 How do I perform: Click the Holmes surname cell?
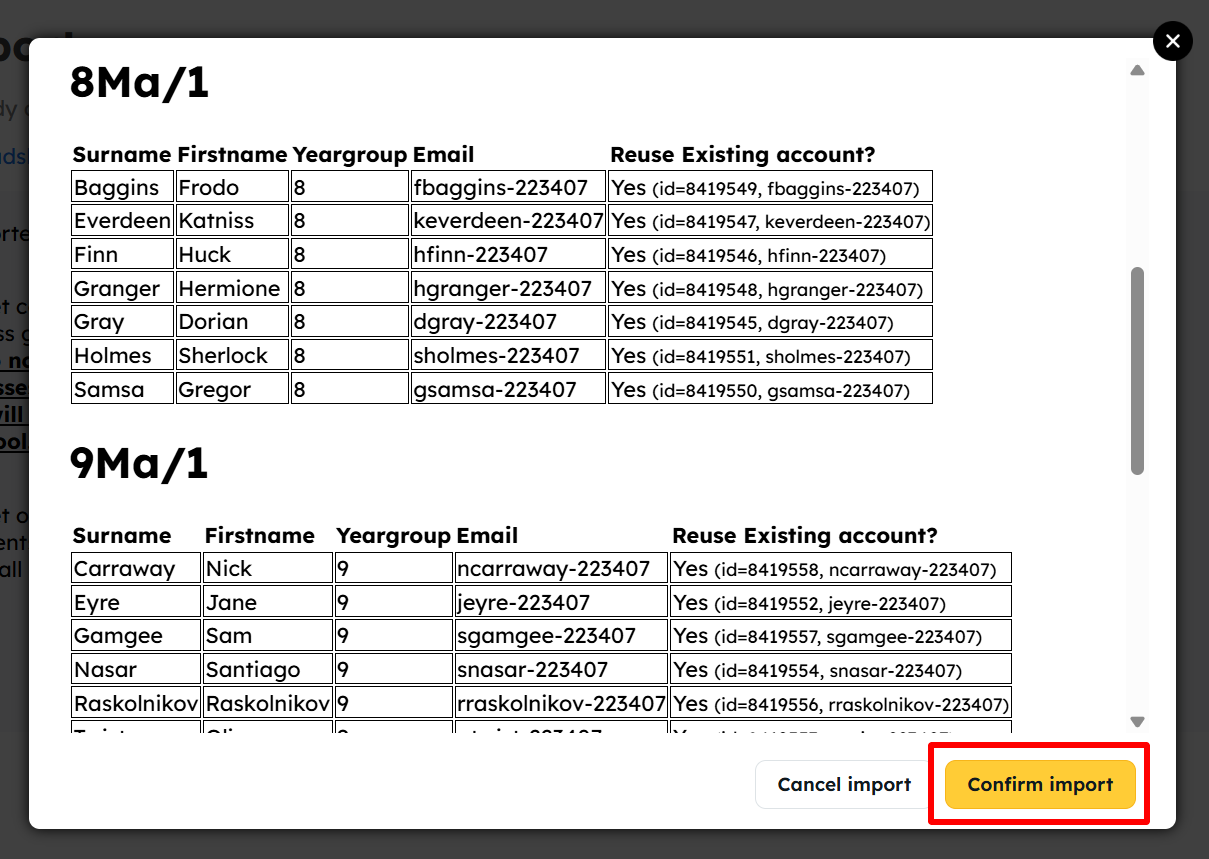coord(123,355)
